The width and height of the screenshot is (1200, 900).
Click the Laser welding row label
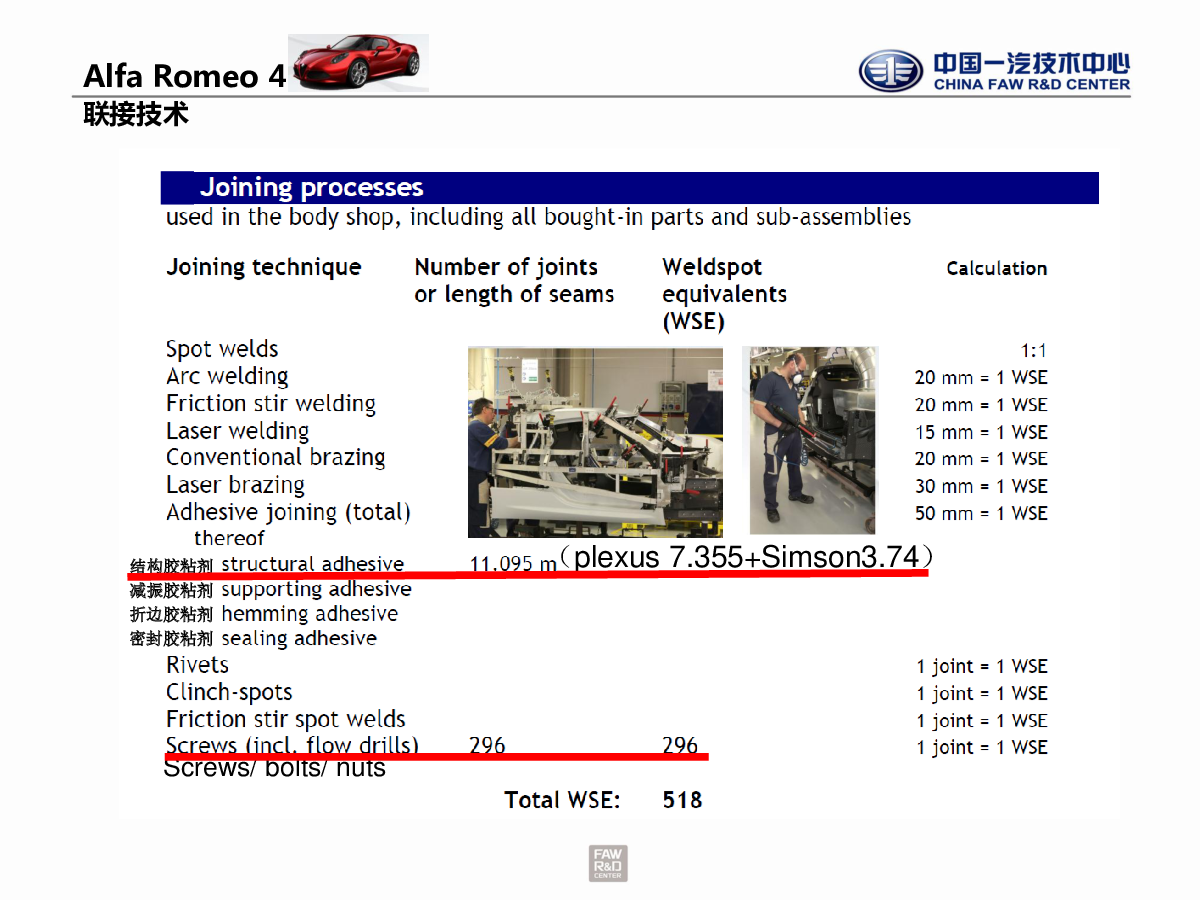(x=237, y=431)
